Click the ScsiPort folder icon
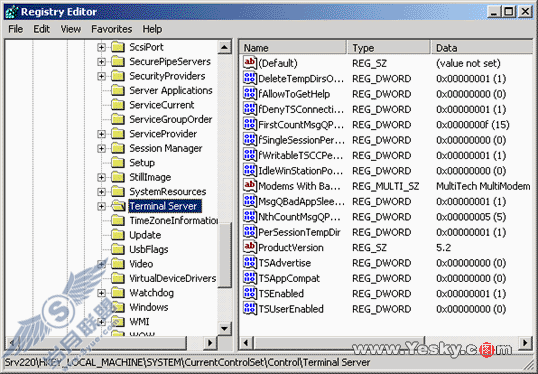Screen dimensions: 538x374 coord(118,47)
